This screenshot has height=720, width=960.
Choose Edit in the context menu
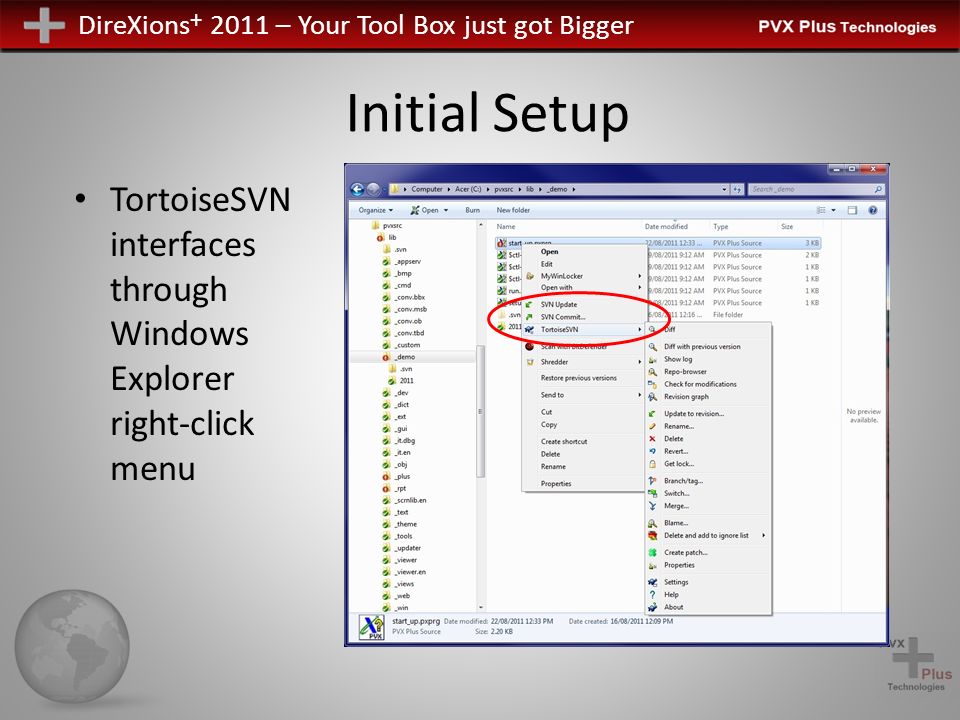(546, 264)
